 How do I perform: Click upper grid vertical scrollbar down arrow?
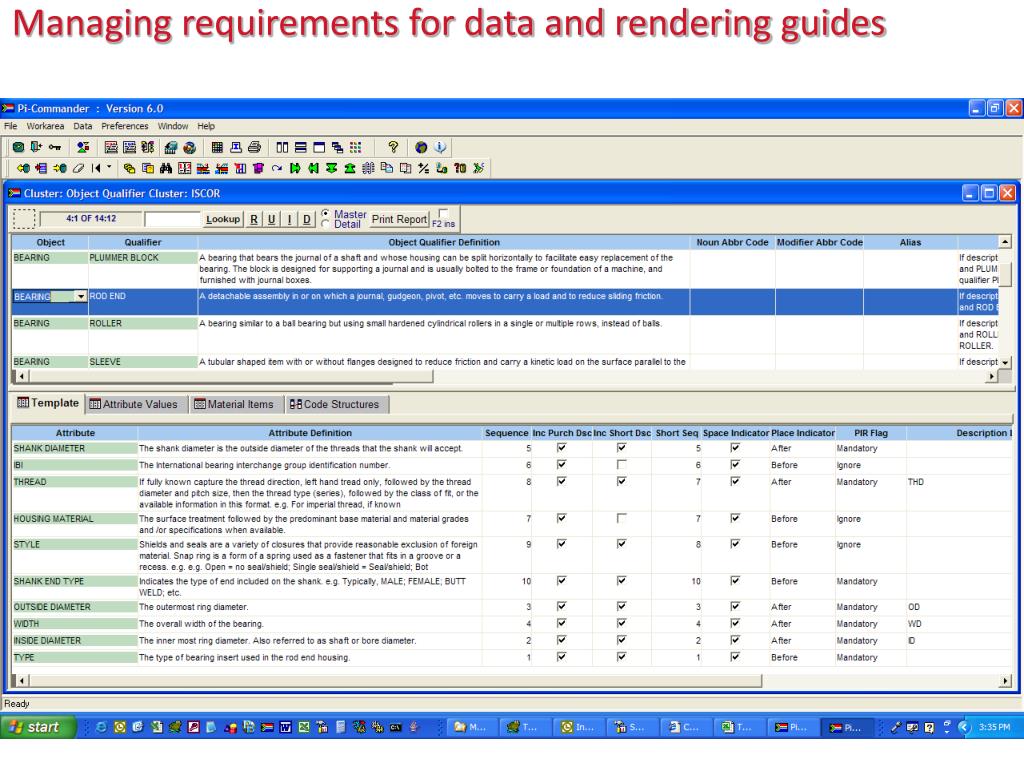point(1005,362)
